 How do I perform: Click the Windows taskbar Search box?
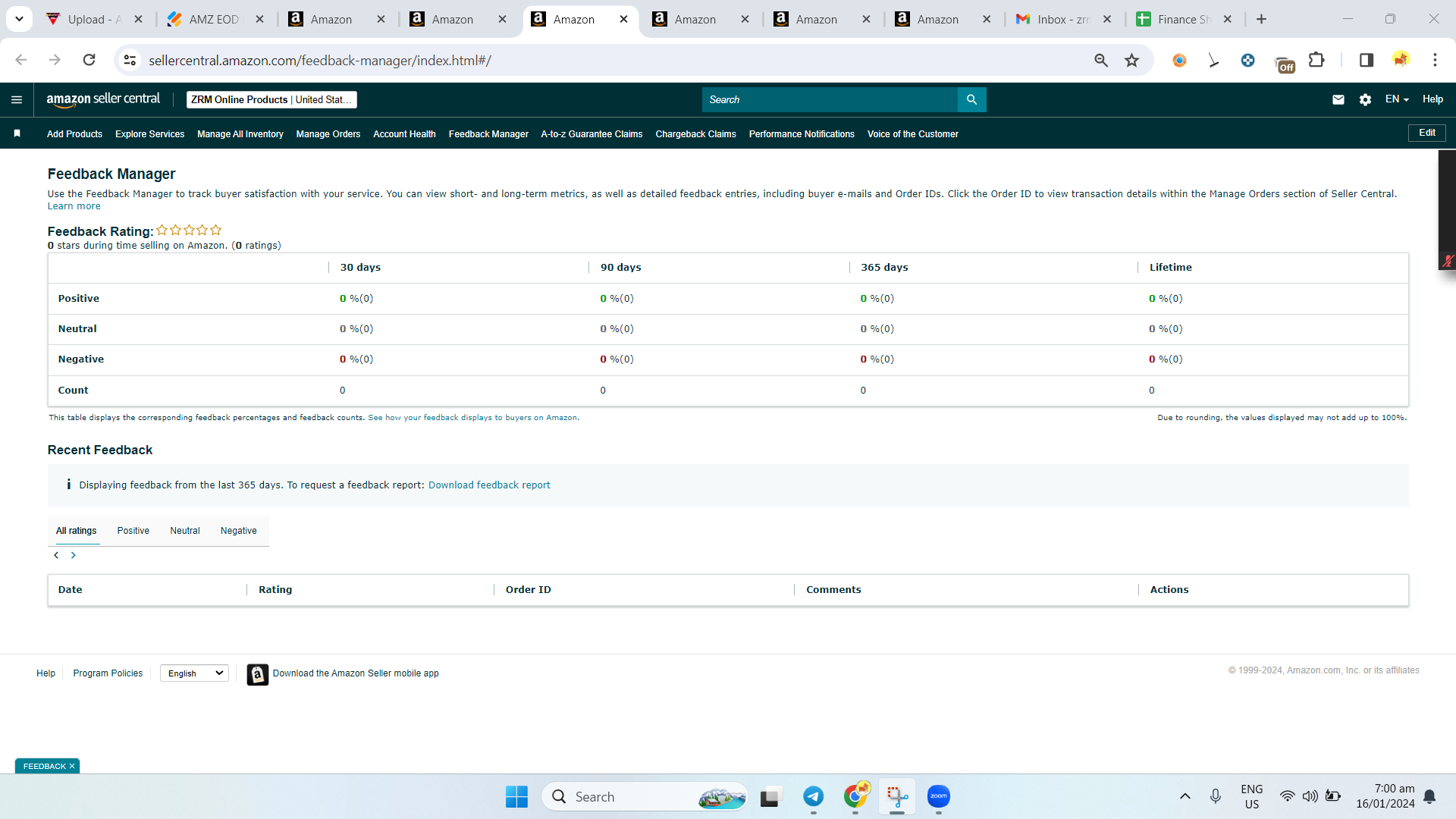(645, 796)
